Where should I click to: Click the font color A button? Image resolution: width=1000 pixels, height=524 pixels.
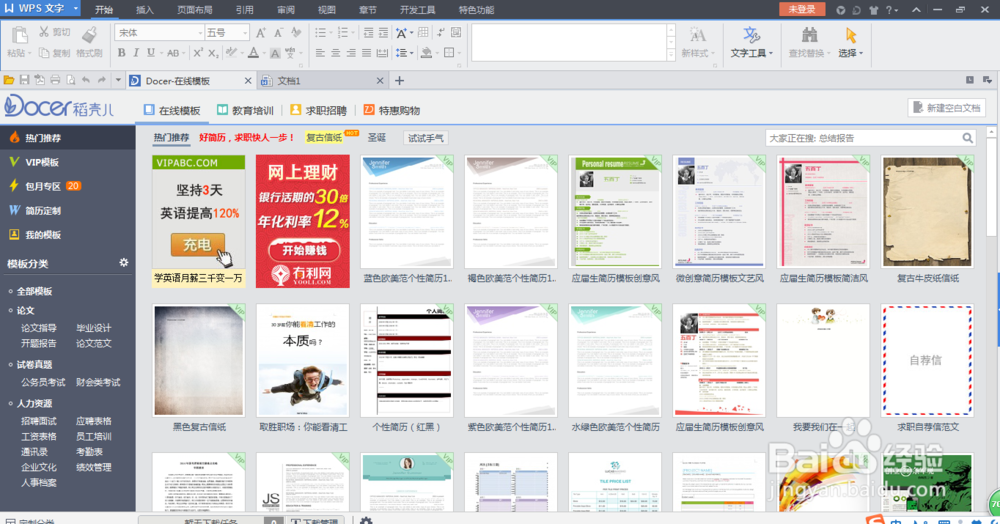pyautogui.click(x=253, y=54)
